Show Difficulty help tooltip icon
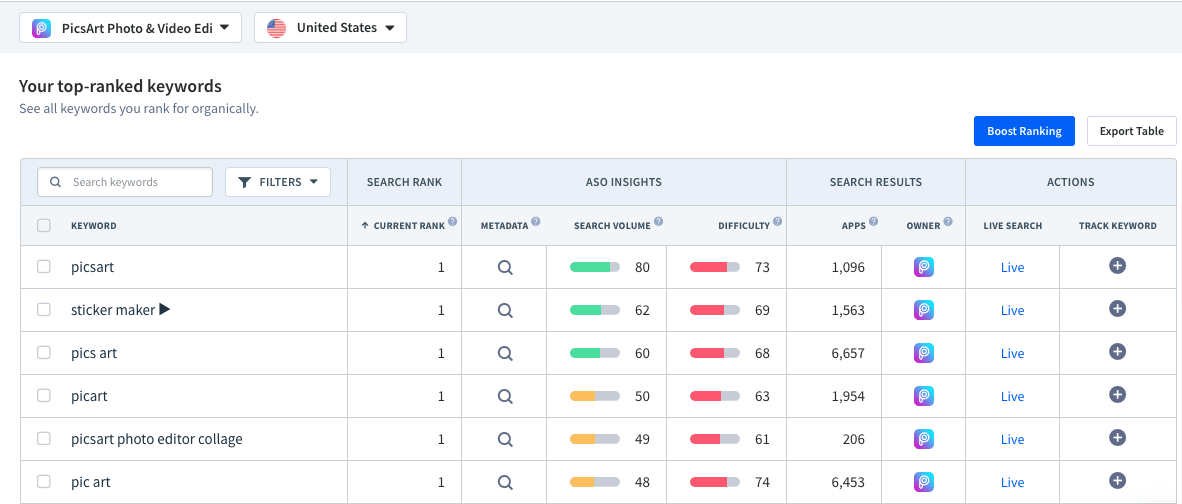1182x504 pixels. click(777, 221)
